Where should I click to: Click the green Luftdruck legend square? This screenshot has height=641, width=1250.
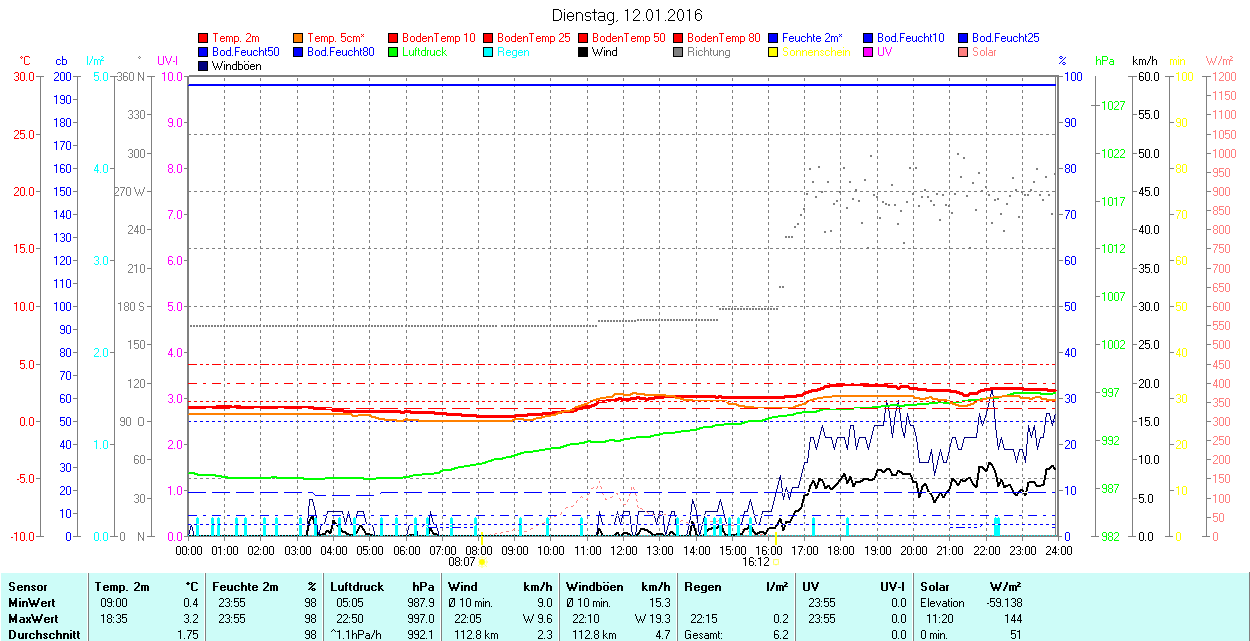pyautogui.click(x=394, y=52)
